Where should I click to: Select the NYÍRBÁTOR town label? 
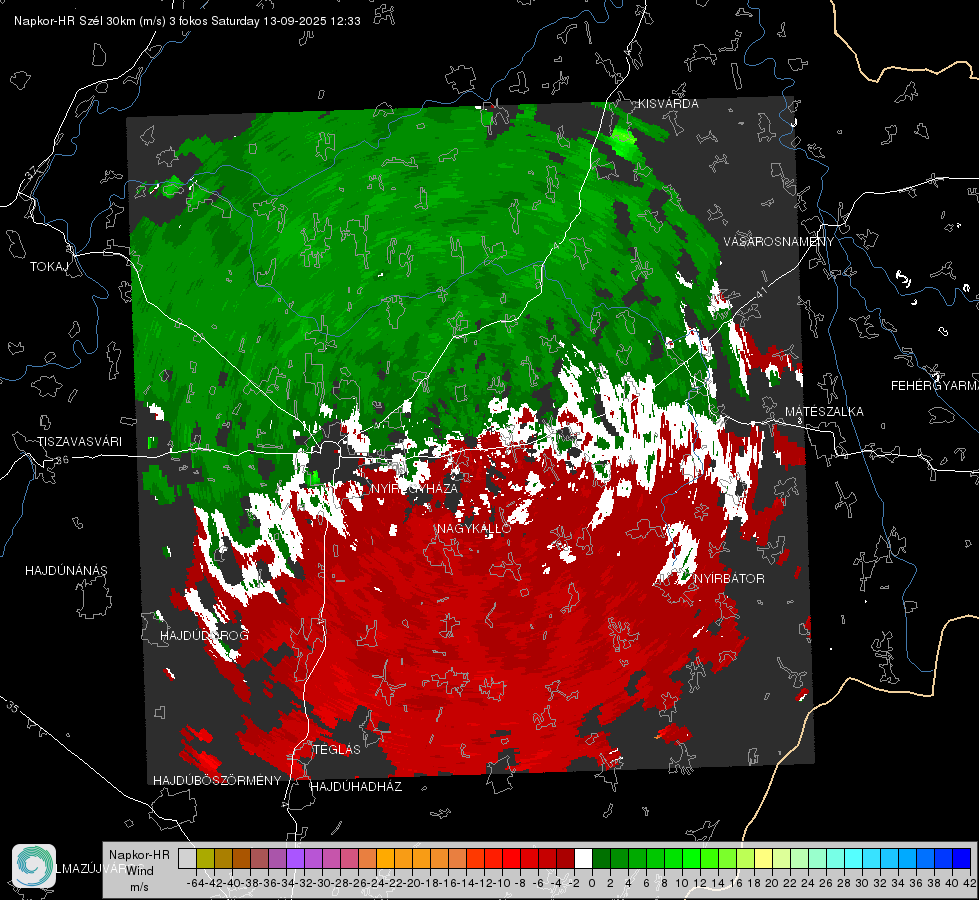[729, 578]
